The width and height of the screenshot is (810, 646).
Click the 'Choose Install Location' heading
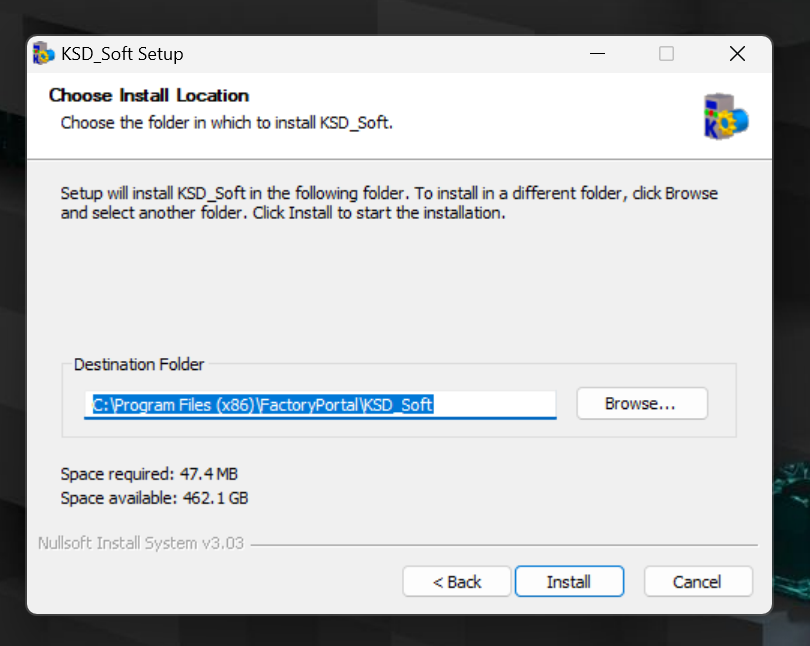(x=149, y=96)
